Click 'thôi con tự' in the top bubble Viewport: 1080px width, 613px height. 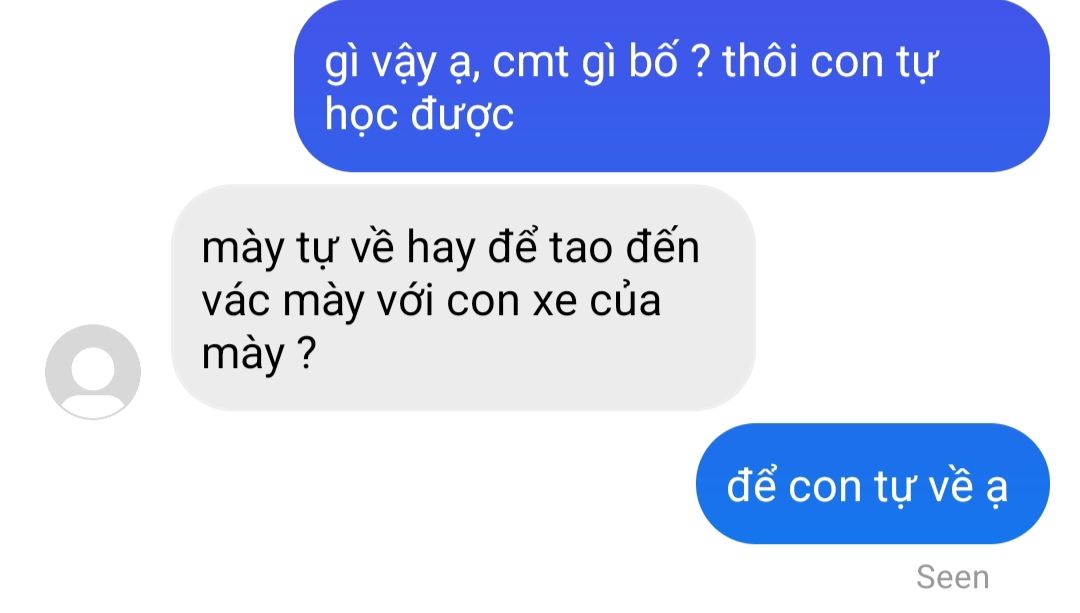830,63
